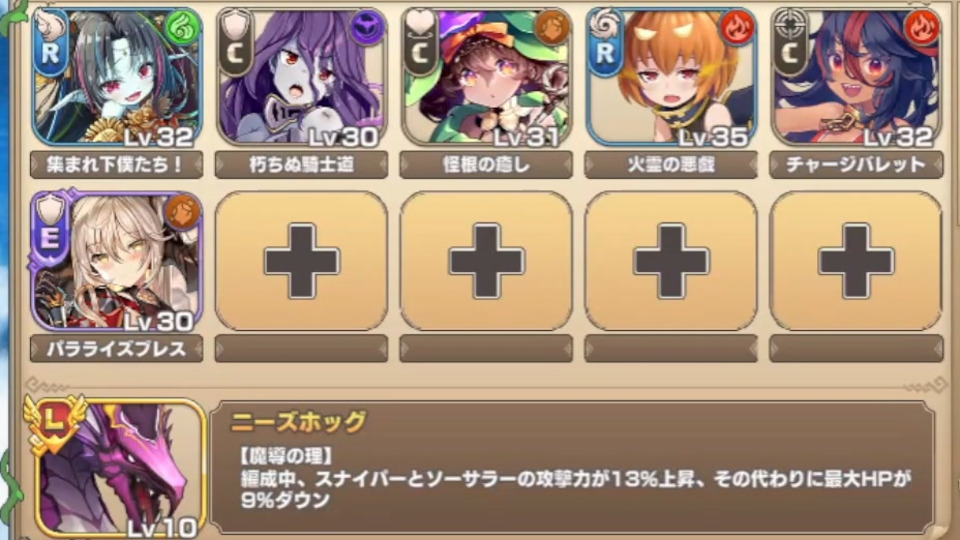Select the Lv32 R-rank blue-skinned character
960x540 pixels.
click(x=116, y=78)
